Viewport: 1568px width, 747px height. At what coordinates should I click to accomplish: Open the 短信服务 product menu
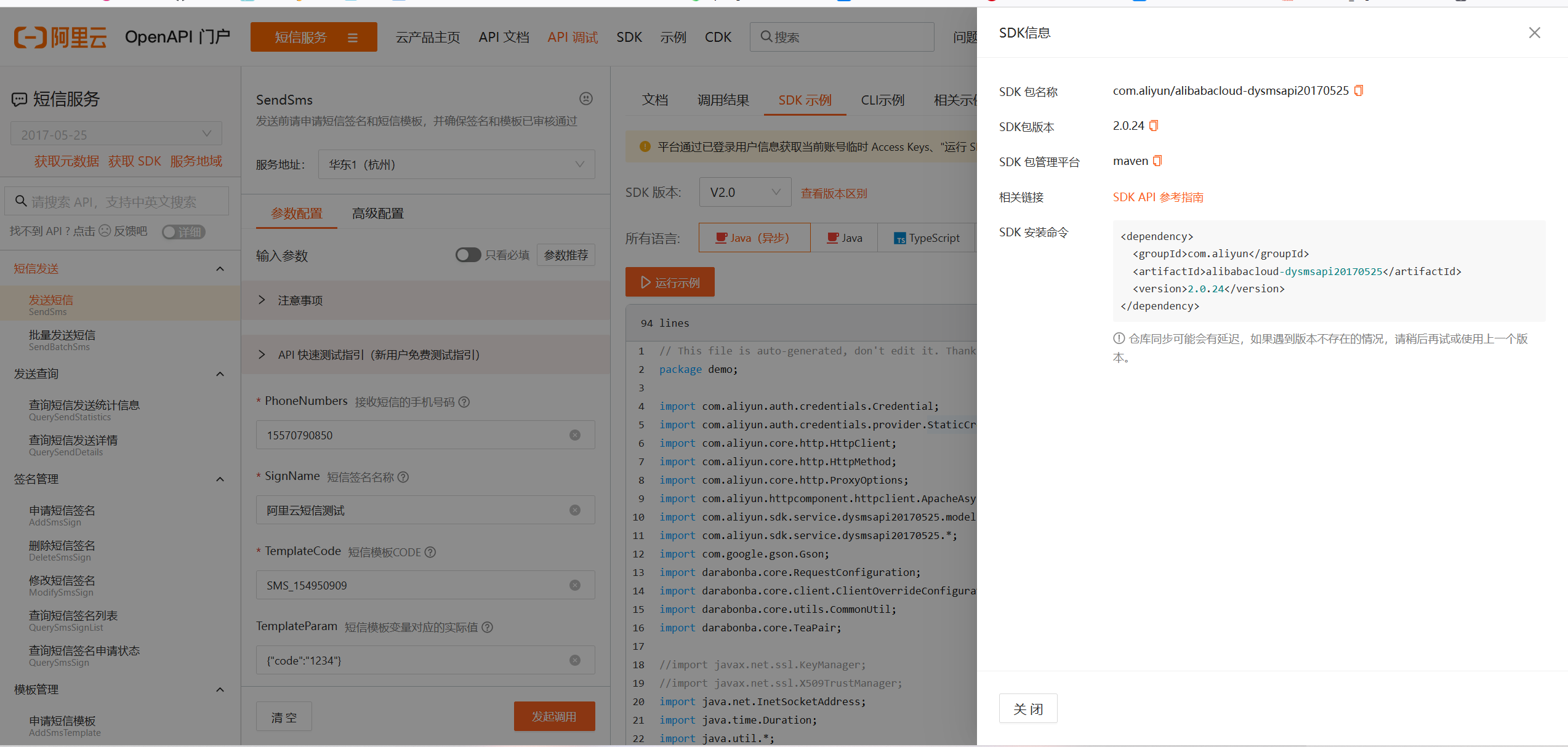click(313, 37)
